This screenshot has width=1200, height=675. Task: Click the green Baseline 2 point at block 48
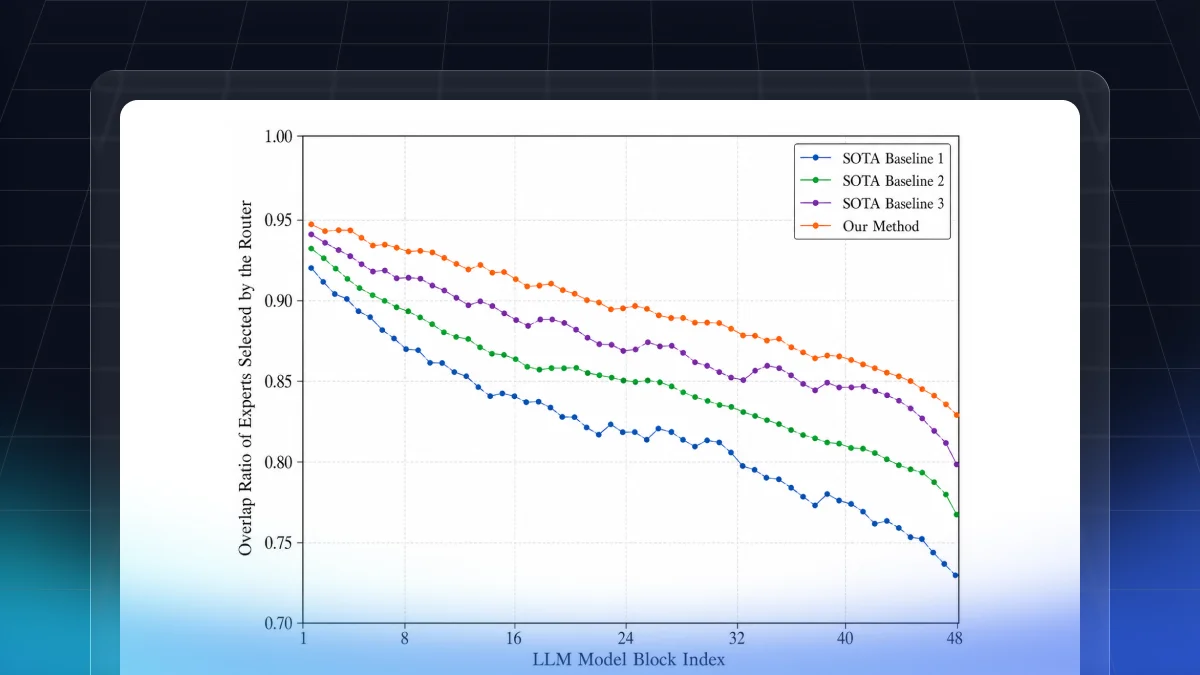pos(956,514)
